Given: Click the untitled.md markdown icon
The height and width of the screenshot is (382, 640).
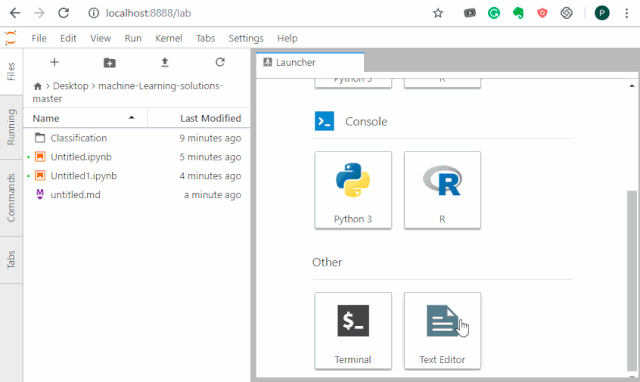Looking at the screenshot, I should coord(40,194).
